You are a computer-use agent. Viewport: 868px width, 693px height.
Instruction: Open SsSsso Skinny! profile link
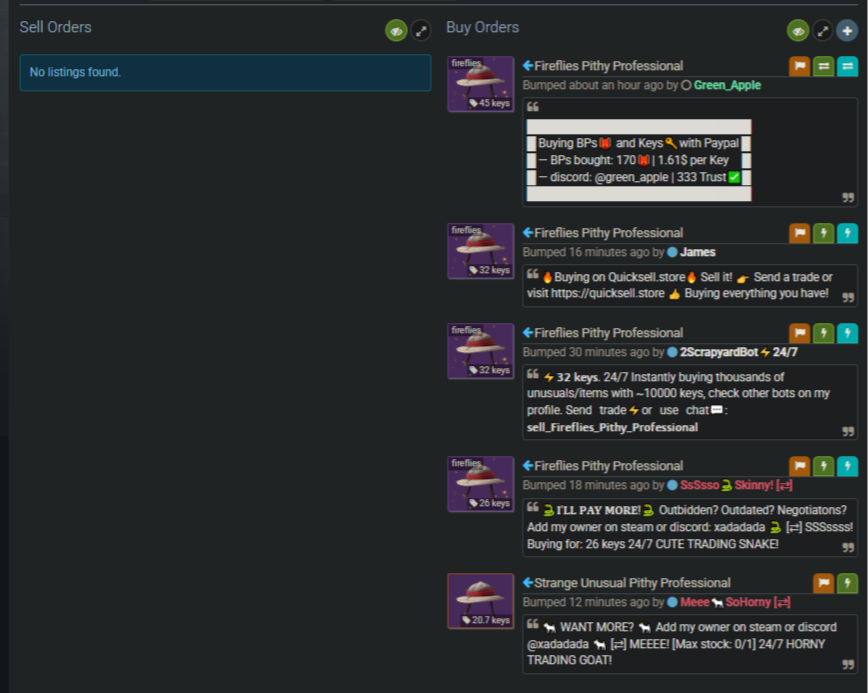click(x=736, y=485)
